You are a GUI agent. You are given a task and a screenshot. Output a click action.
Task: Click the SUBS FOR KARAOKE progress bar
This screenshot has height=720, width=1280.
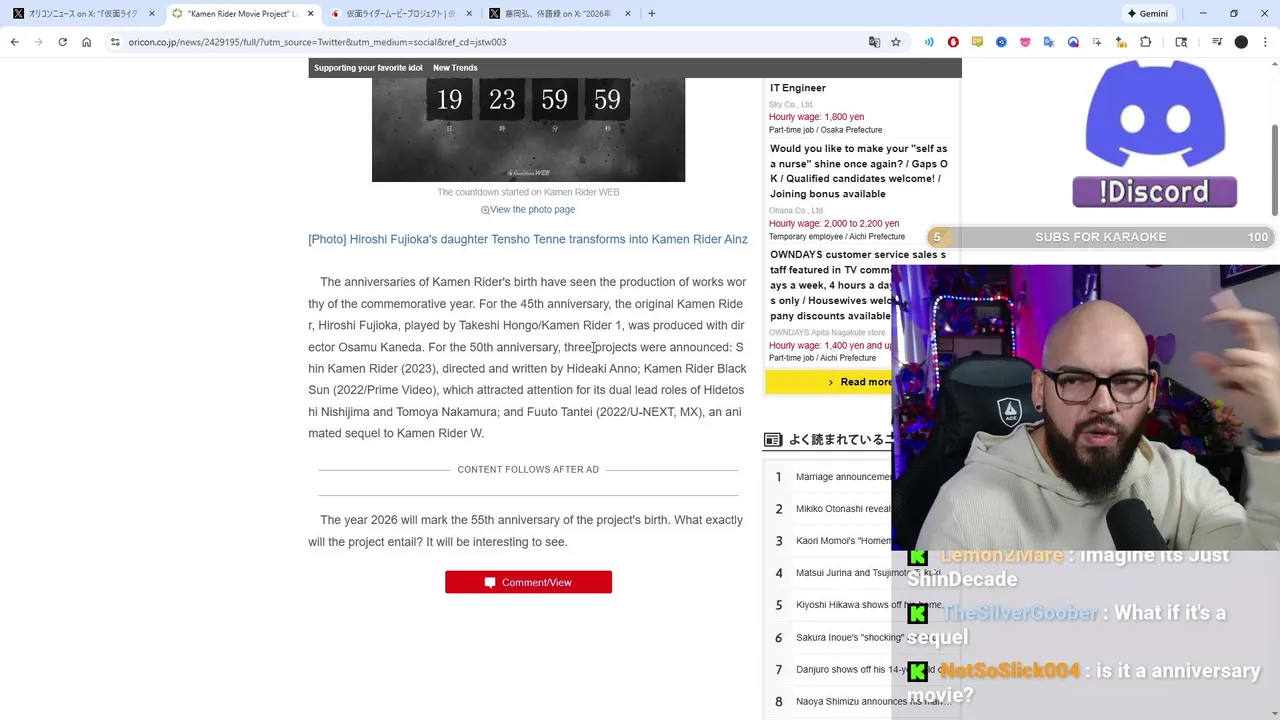tap(1100, 237)
